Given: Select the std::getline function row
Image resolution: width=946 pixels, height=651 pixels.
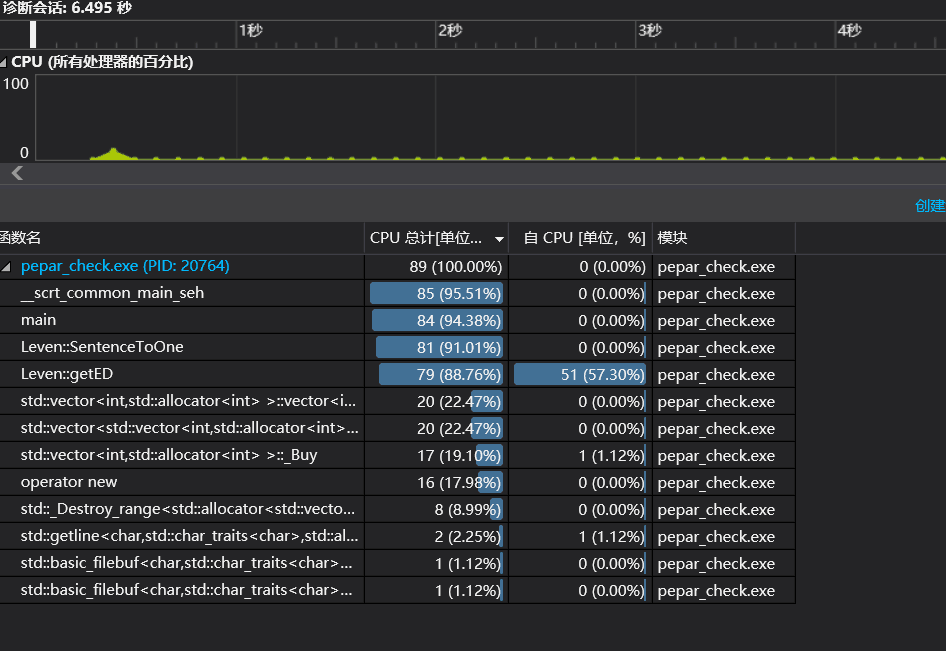Looking at the screenshot, I should 190,536.
